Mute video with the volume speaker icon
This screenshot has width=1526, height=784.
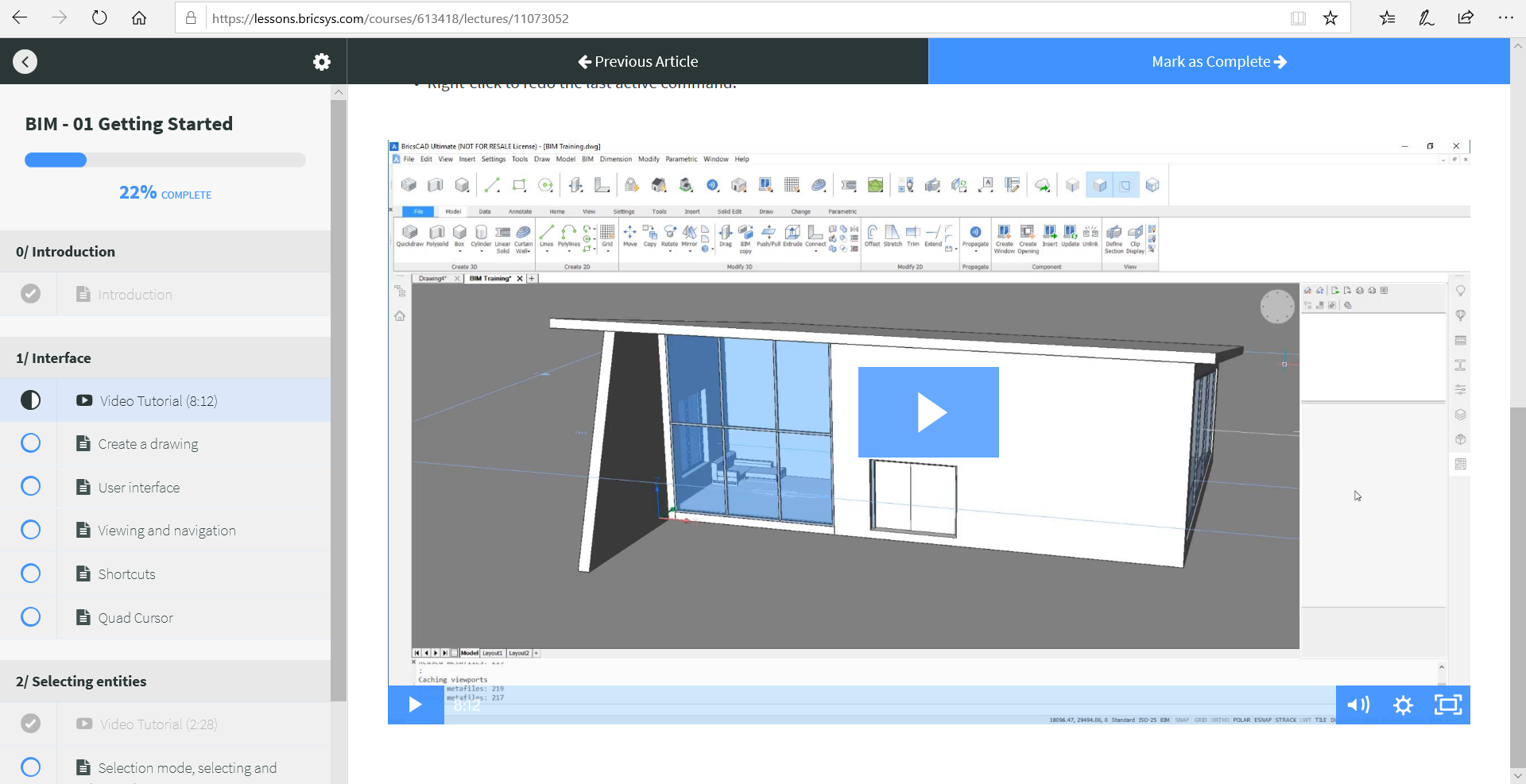[1358, 705]
